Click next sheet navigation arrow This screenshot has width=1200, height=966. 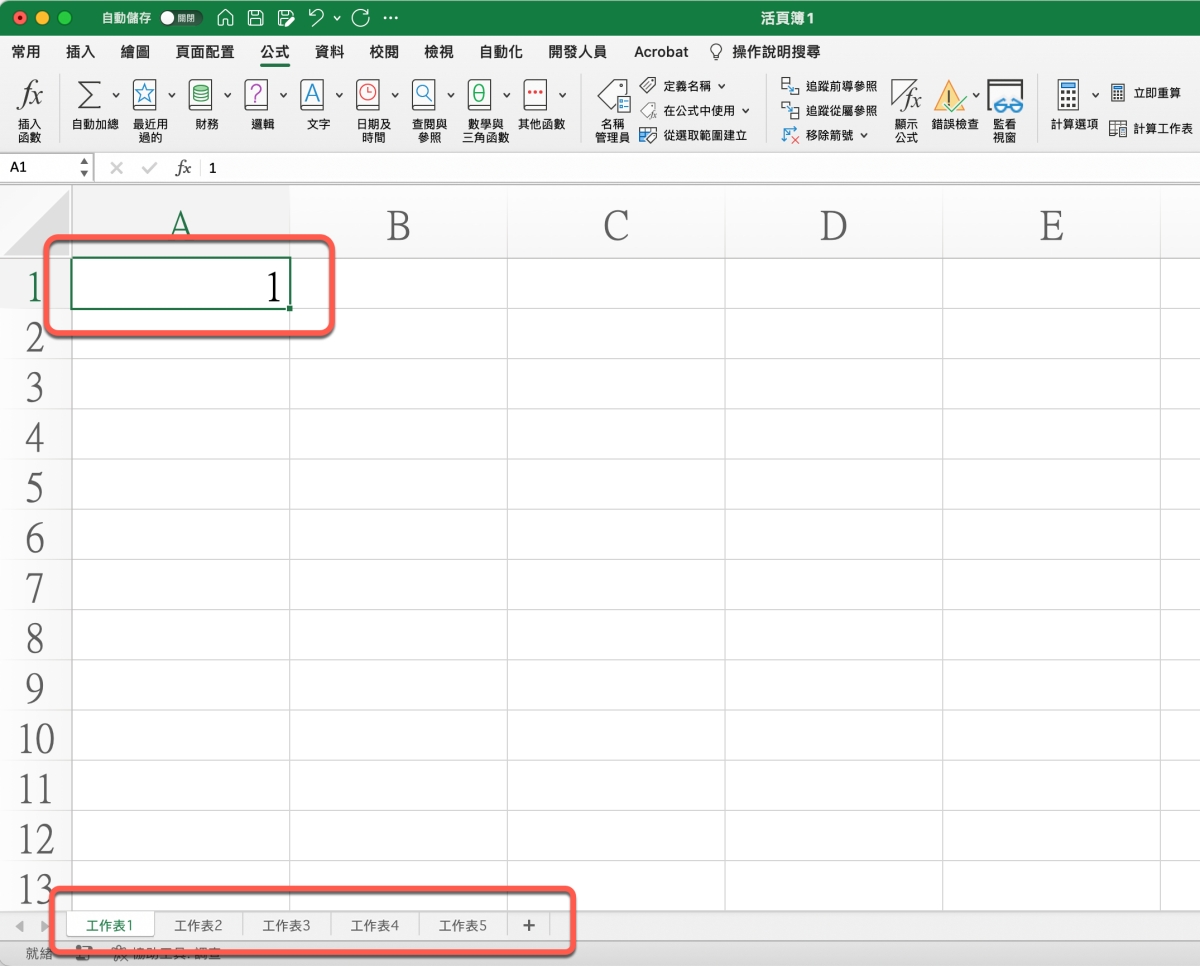(43, 926)
